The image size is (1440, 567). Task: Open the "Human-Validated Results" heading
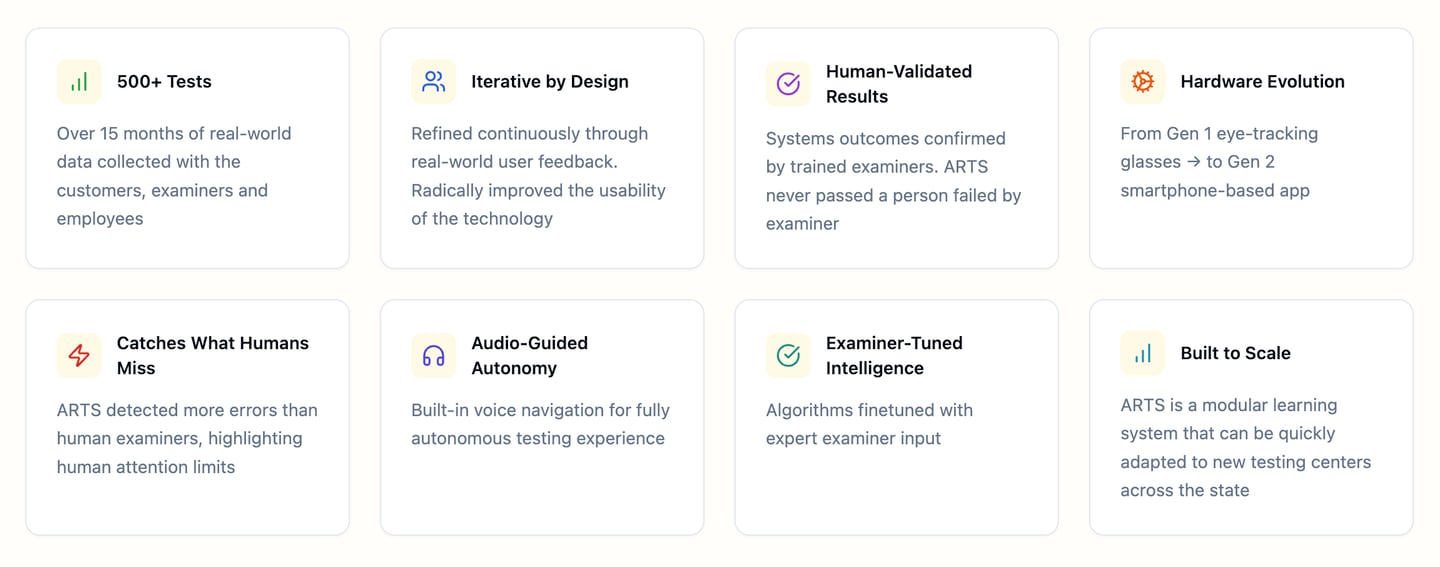(898, 84)
